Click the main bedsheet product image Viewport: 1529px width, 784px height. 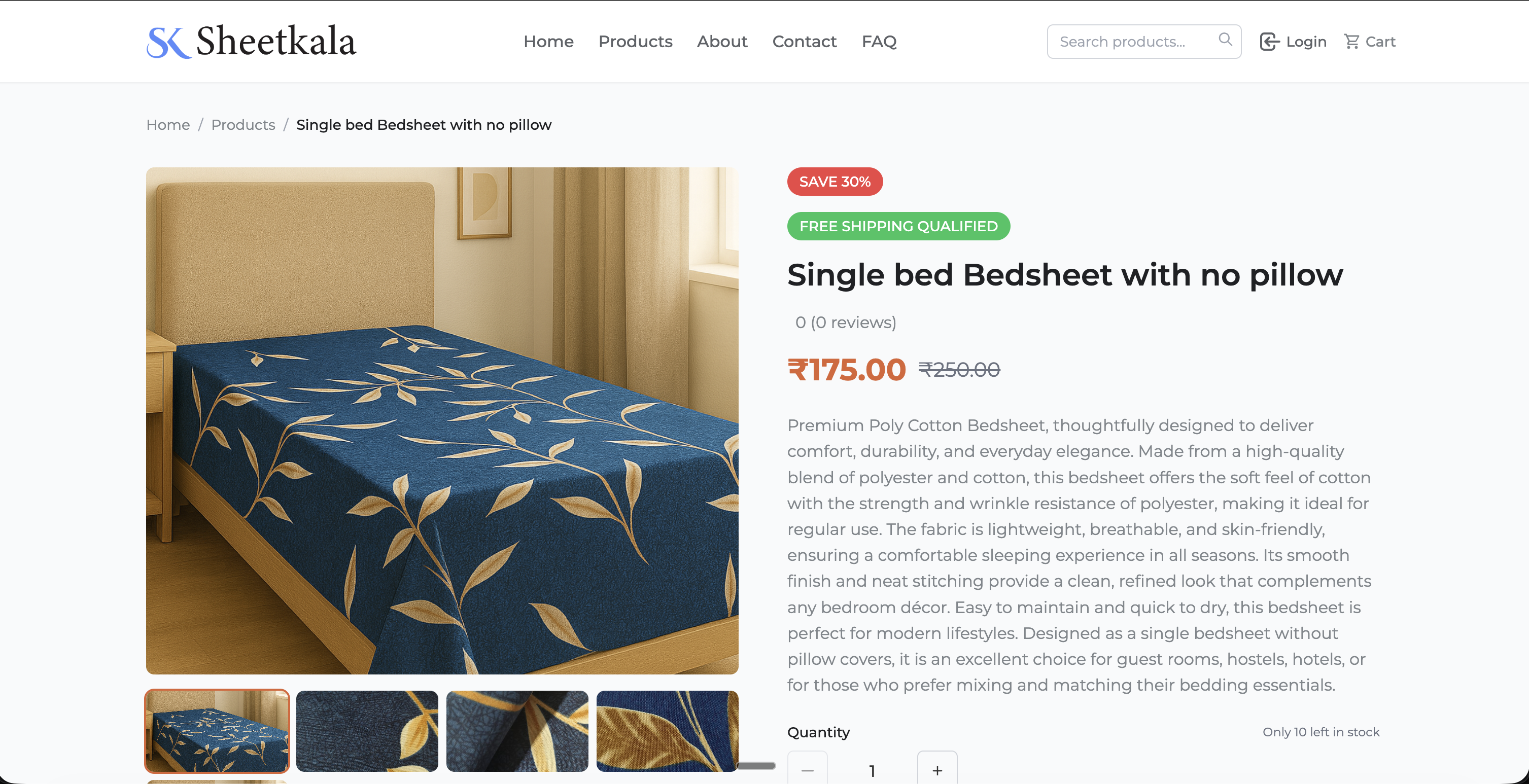[442, 420]
